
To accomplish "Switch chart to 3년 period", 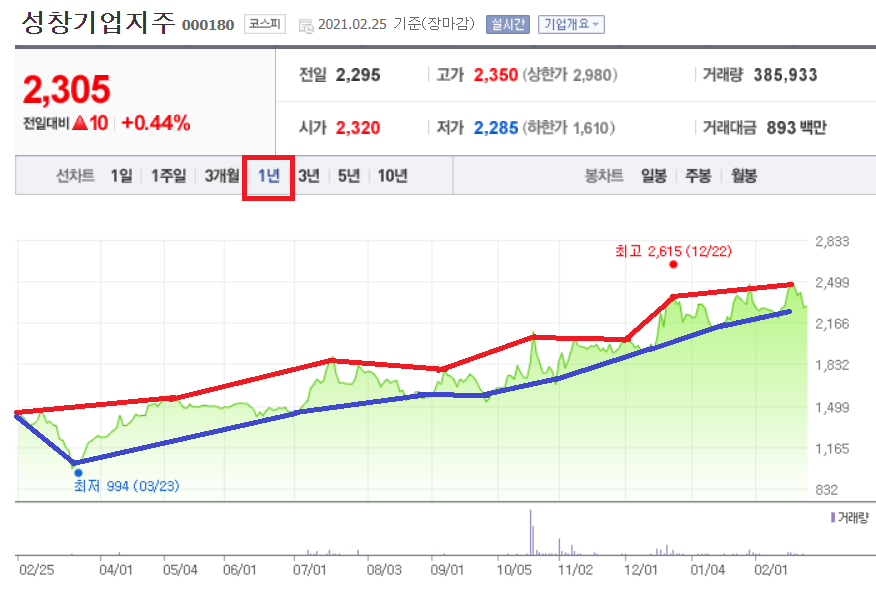I will 309,176.
